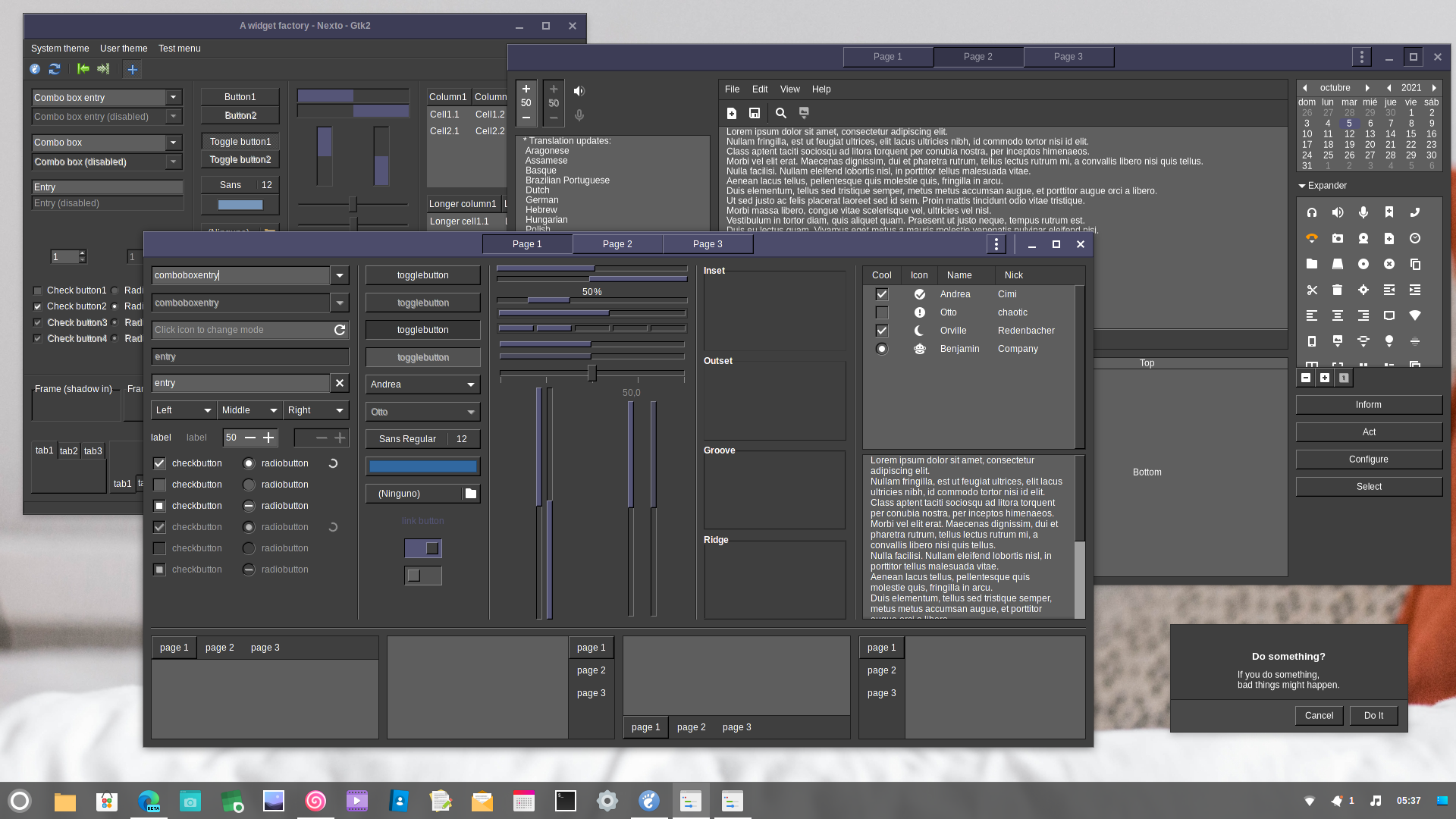The width and height of the screenshot is (1456, 819).
Task: Click the clear X icon in the entry field
Action: (x=340, y=384)
